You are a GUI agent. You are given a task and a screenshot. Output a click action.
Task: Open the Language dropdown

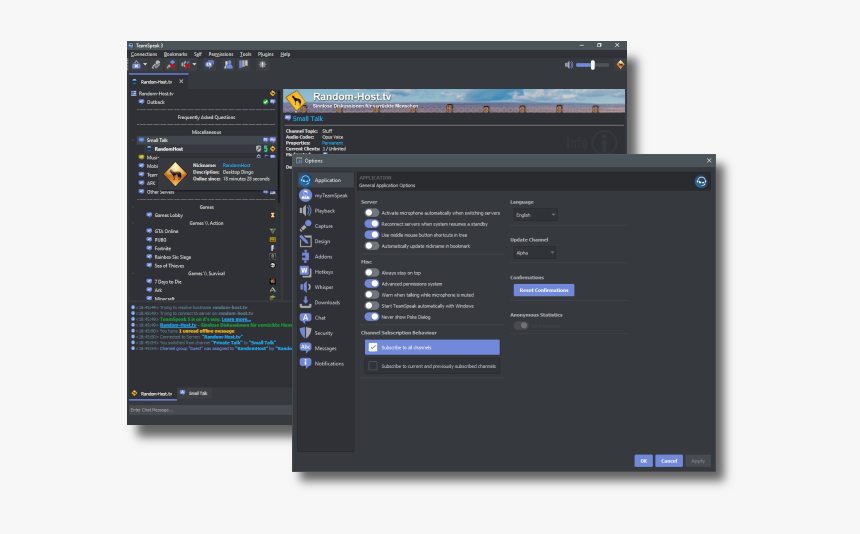pos(535,215)
